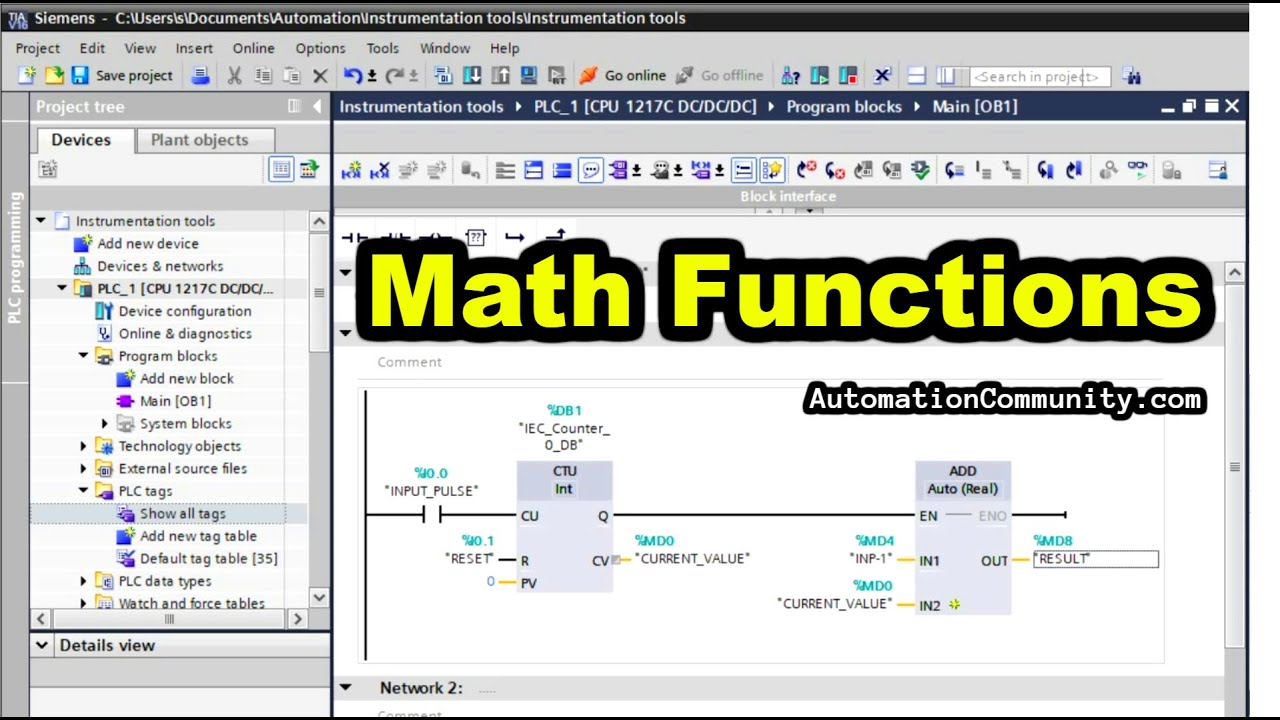
Task: Open Auto (Real) data type dropdown in ADD block
Action: click(x=963, y=489)
